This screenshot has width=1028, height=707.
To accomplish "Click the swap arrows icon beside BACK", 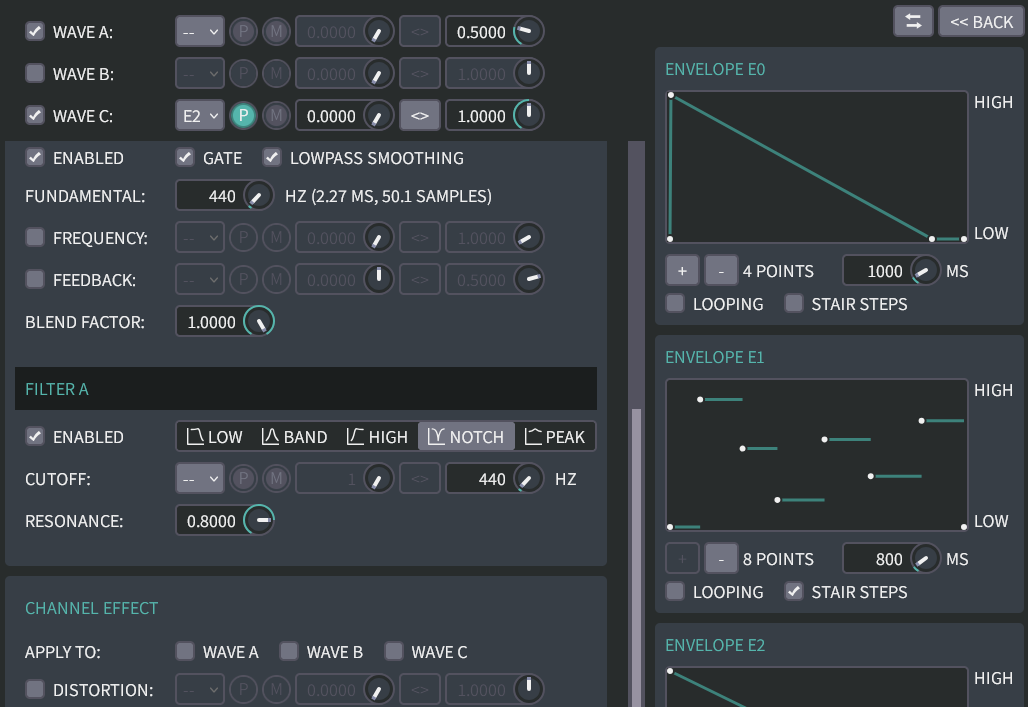I will pos(913,21).
